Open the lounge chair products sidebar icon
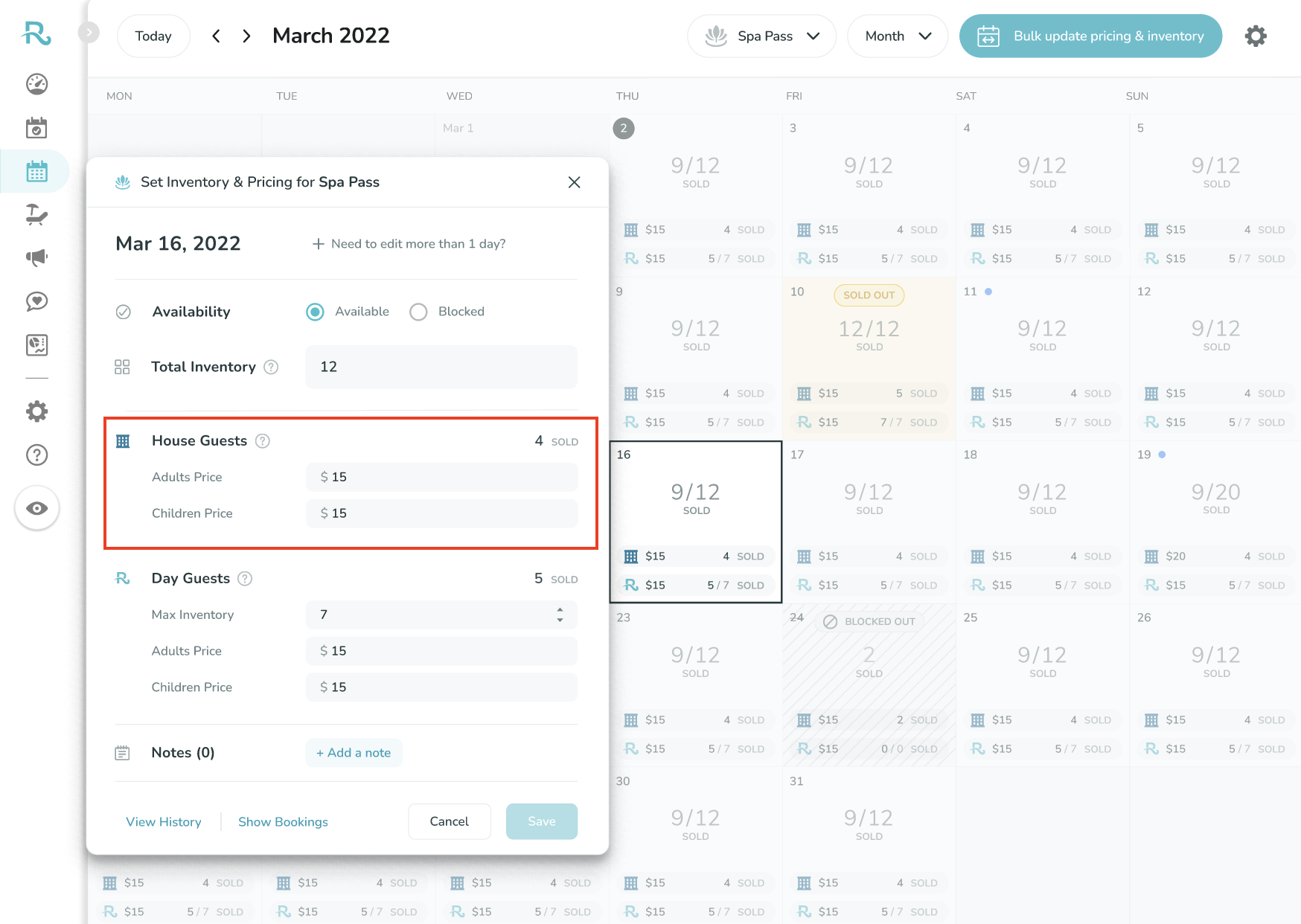 36,215
